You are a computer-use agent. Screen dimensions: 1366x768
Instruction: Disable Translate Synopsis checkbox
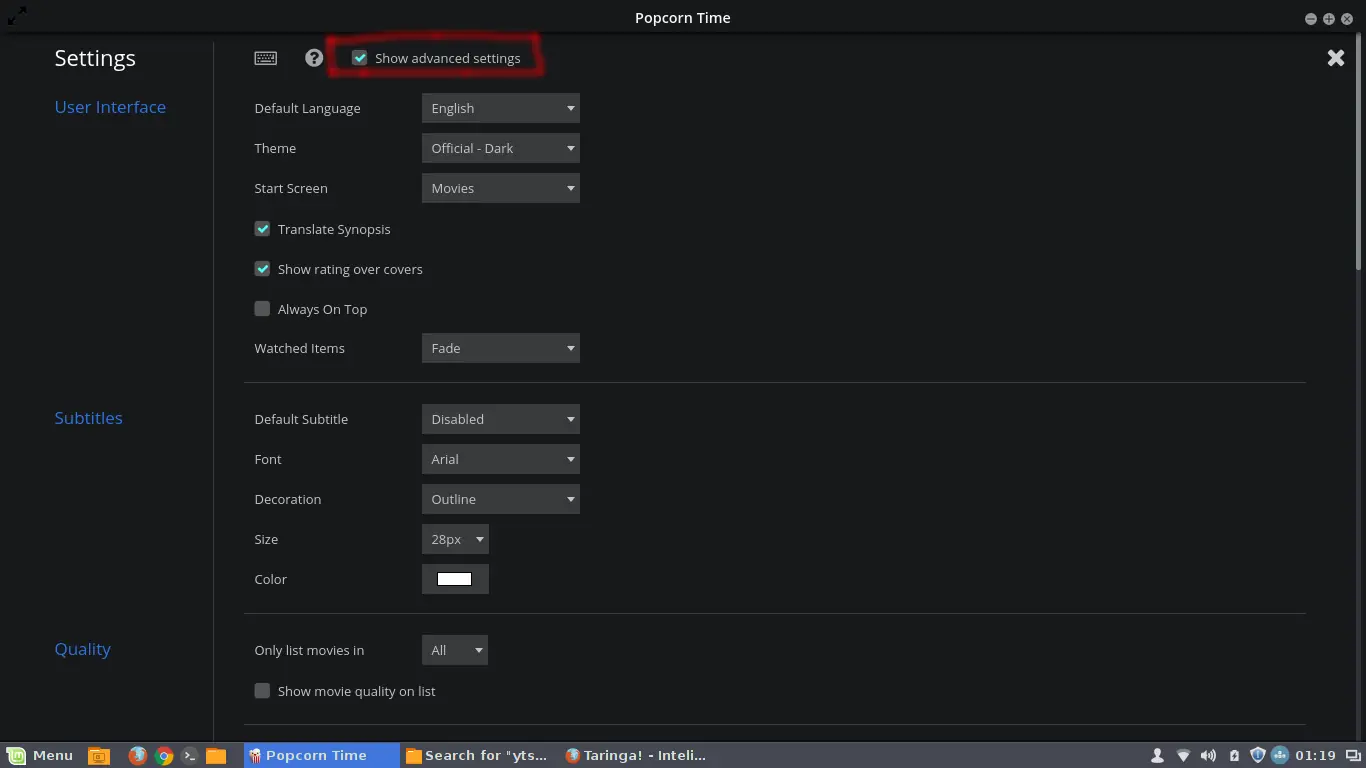pyautogui.click(x=262, y=229)
